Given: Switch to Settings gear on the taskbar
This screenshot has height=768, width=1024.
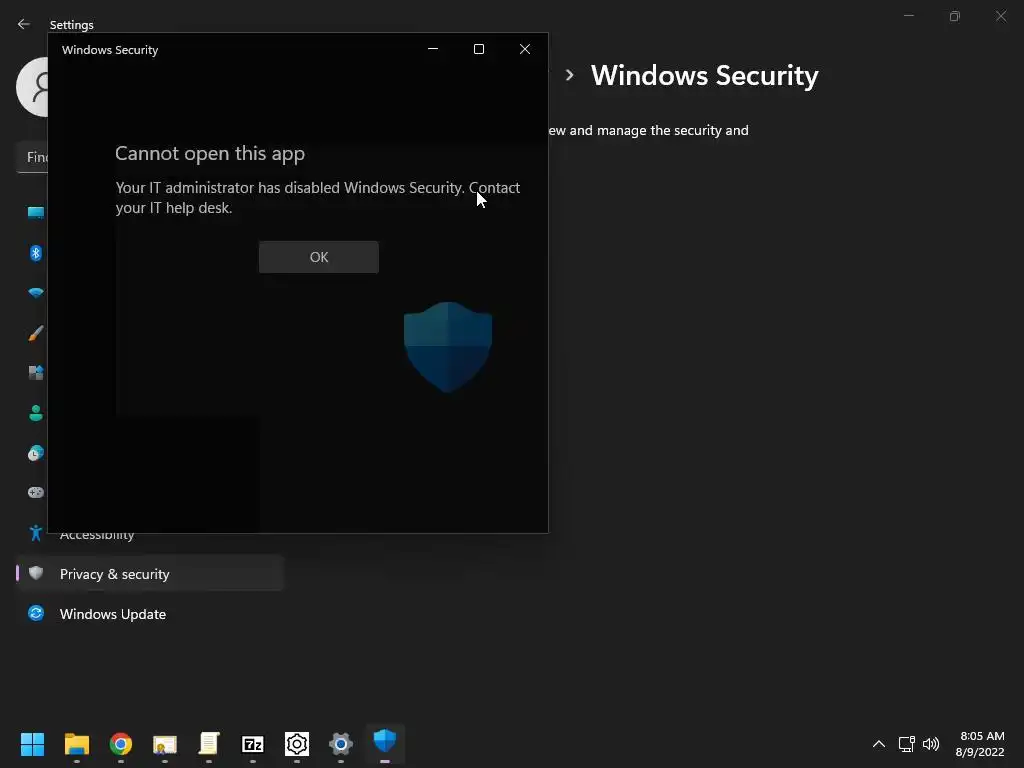Looking at the screenshot, I should coord(341,744).
